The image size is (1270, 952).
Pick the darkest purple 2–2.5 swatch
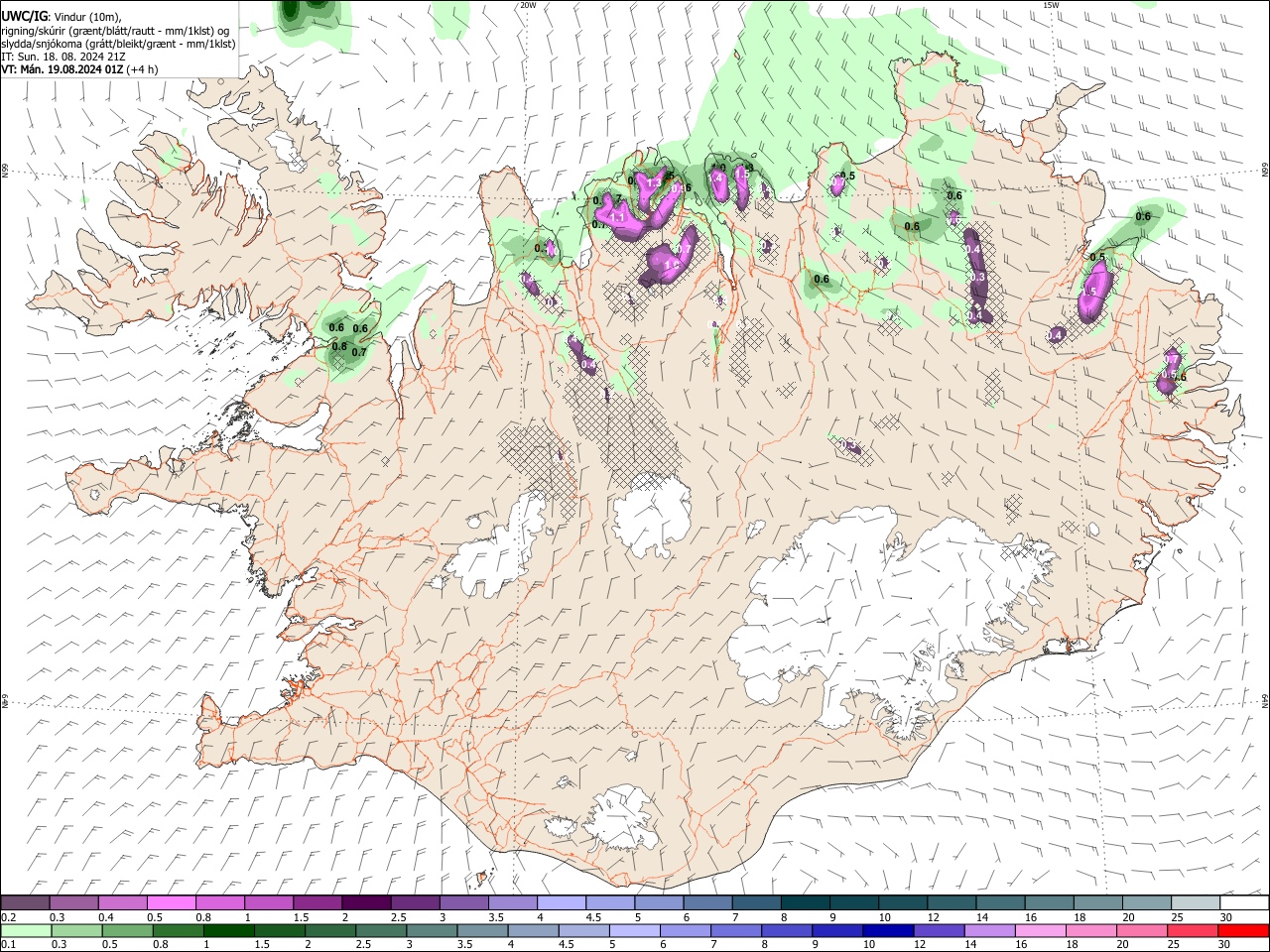click(x=365, y=903)
